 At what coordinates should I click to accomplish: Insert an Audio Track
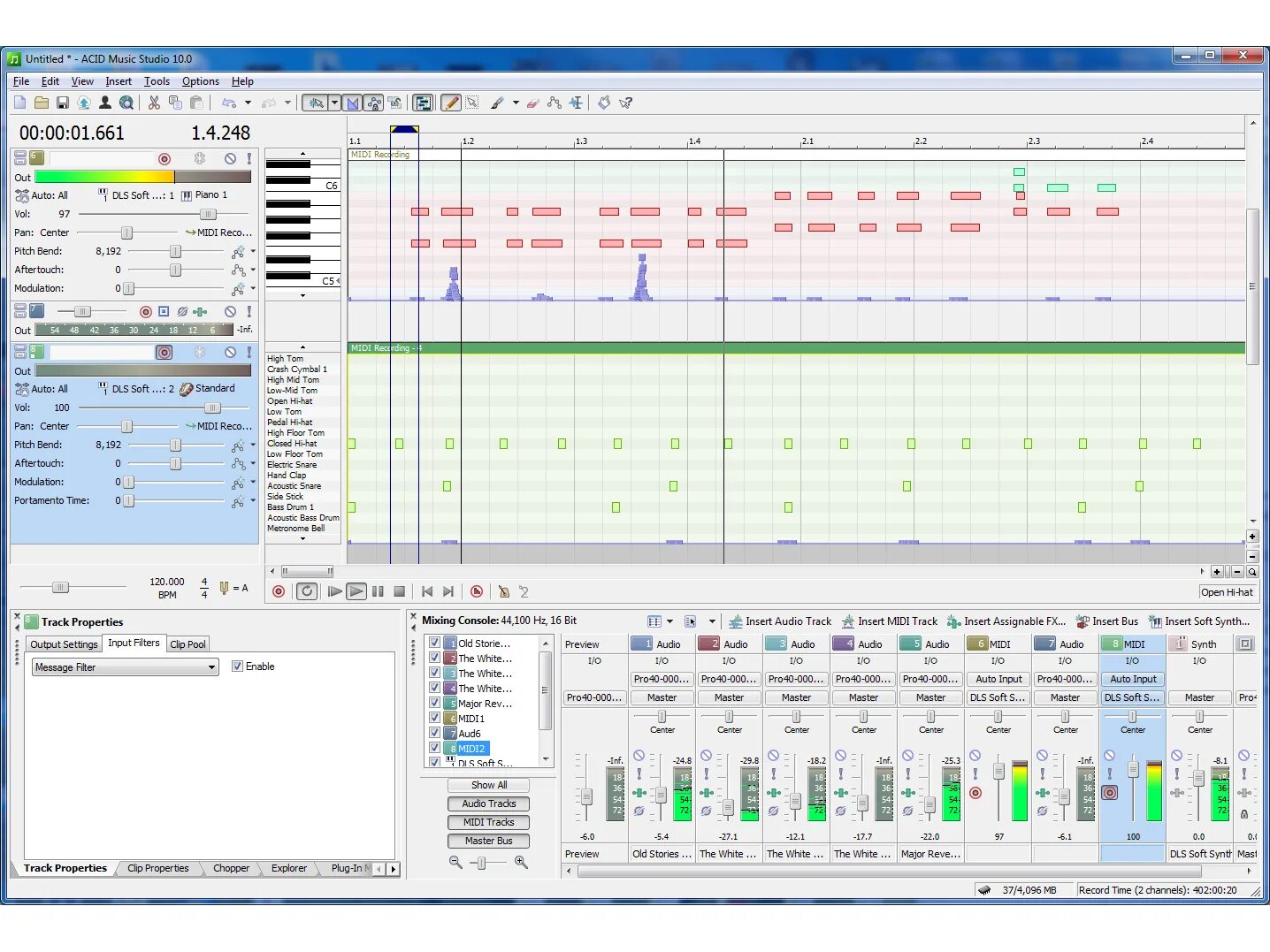[x=782, y=621]
